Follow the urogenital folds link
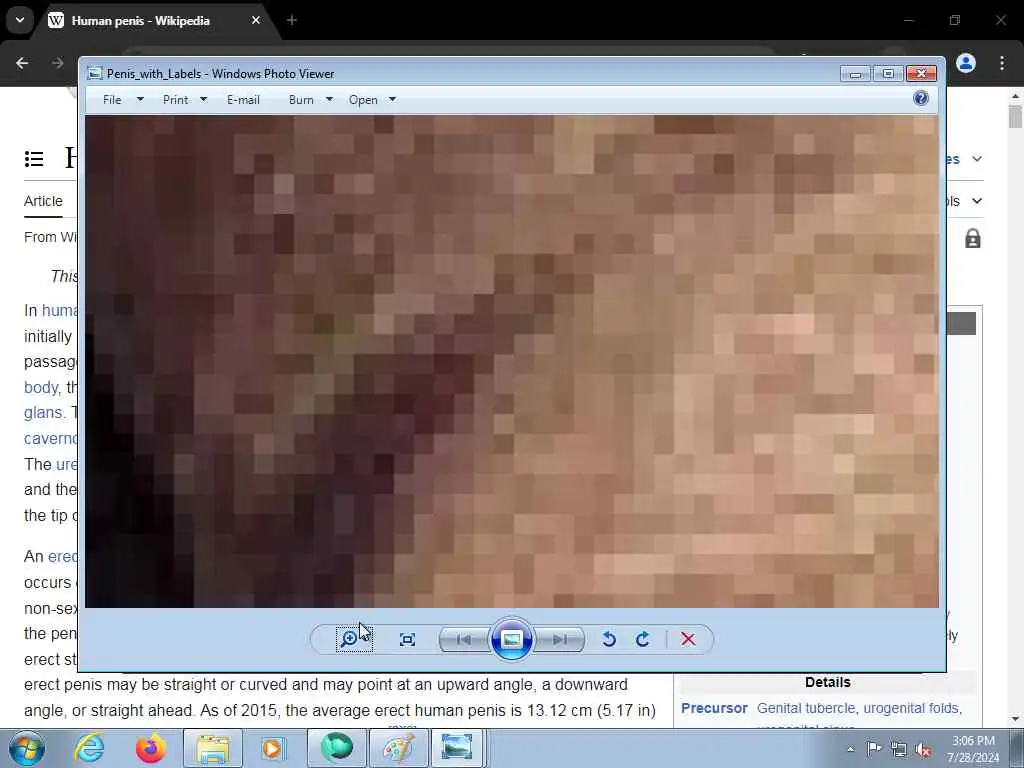This screenshot has width=1024, height=768. tap(911, 708)
